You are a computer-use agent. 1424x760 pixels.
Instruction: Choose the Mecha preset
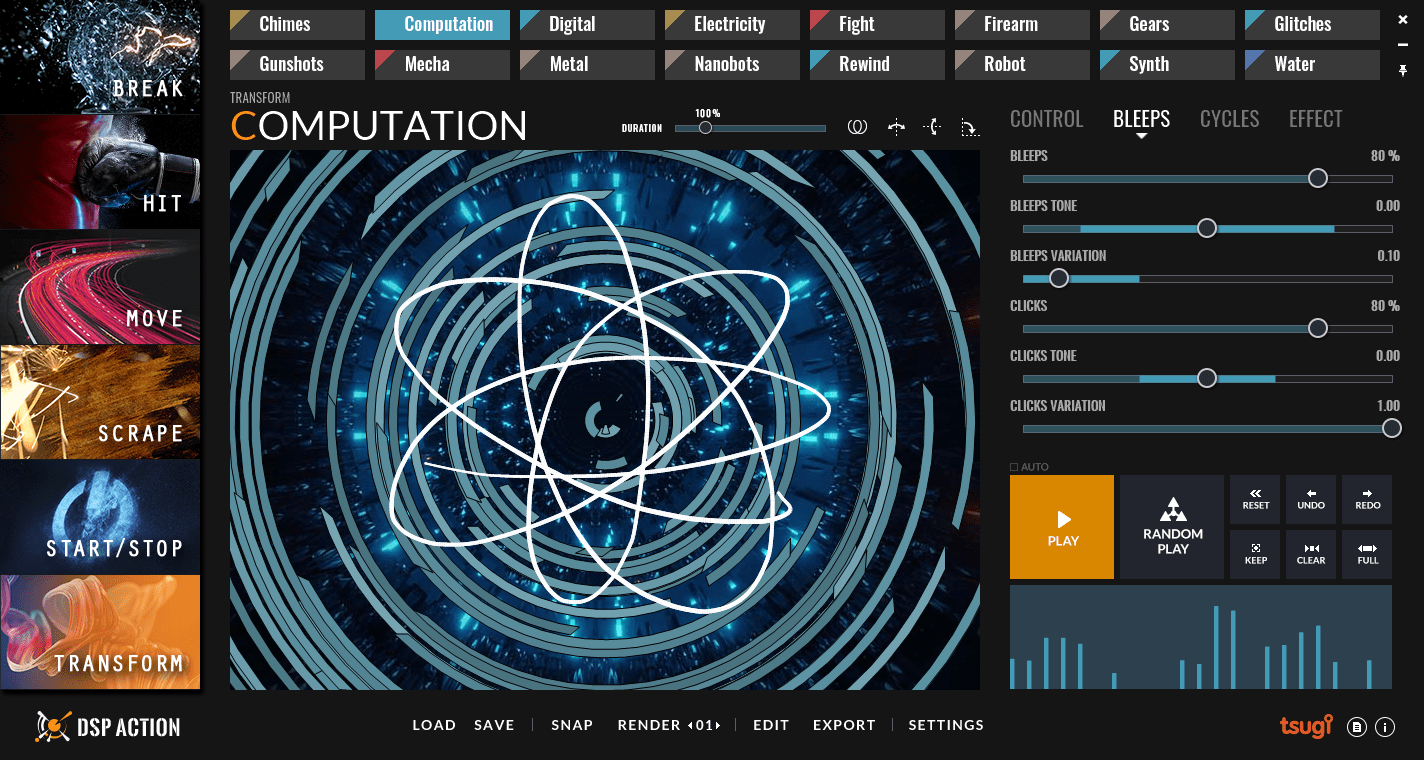[x=442, y=64]
